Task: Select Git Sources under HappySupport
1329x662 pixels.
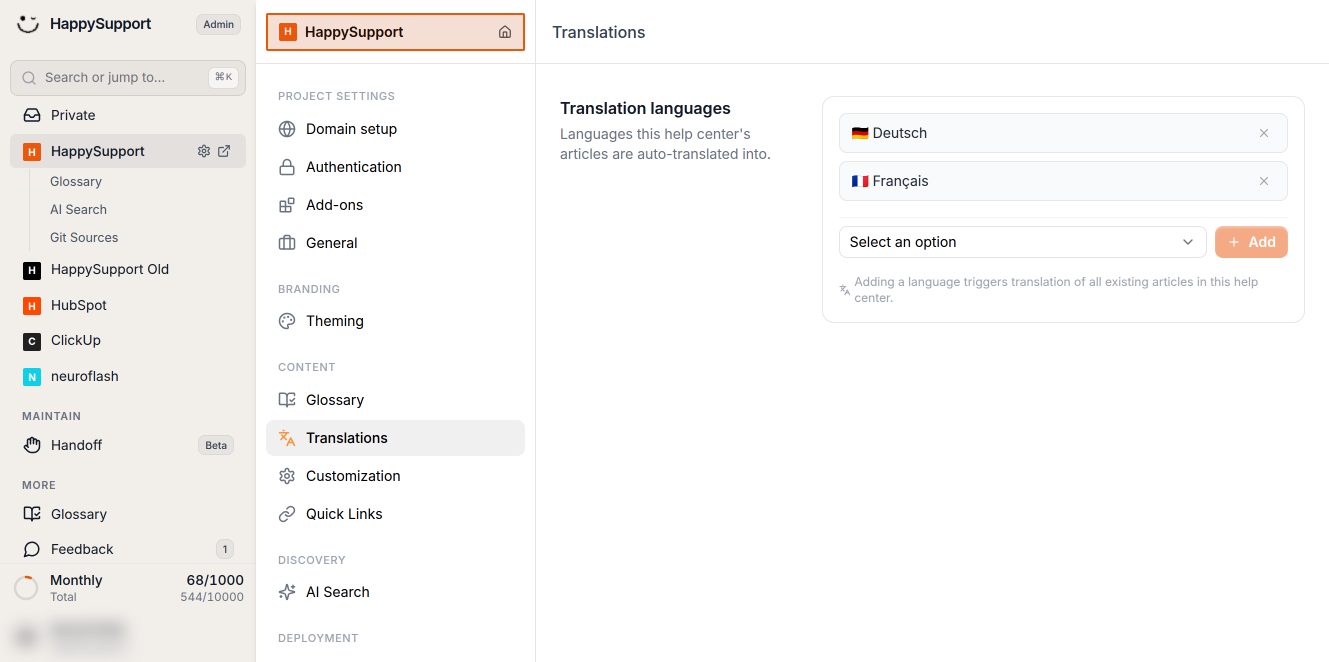Action: click(84, 237)
